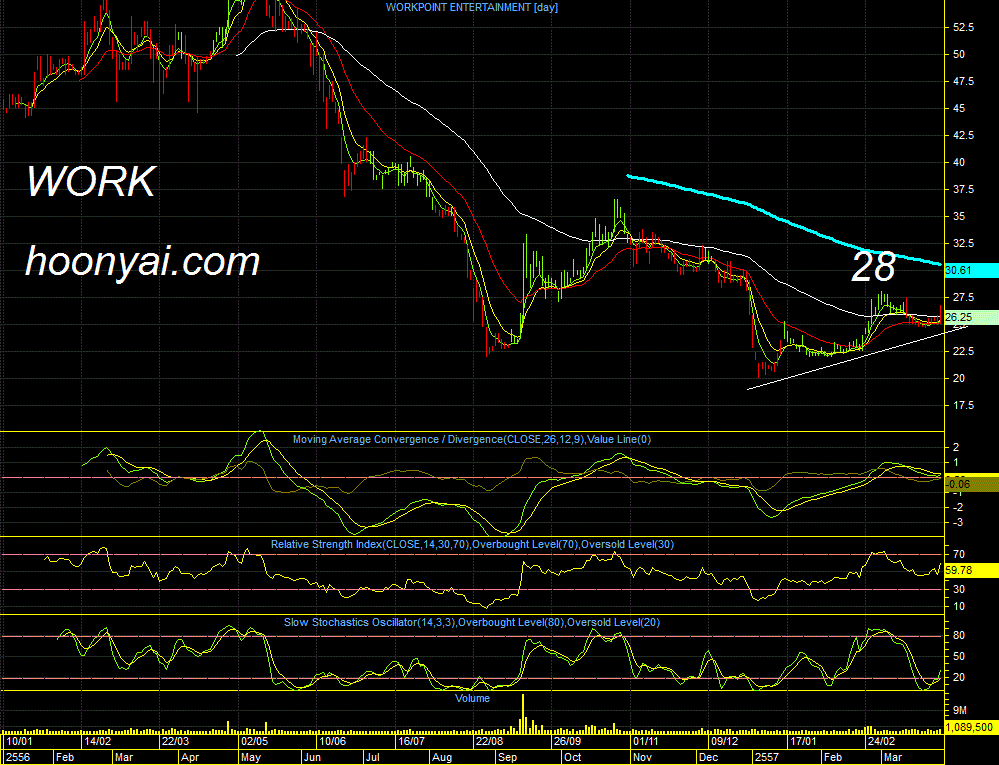Click the 10/06 date label
The width and height of the screenshot is (999, 765).
pos(333,742)
